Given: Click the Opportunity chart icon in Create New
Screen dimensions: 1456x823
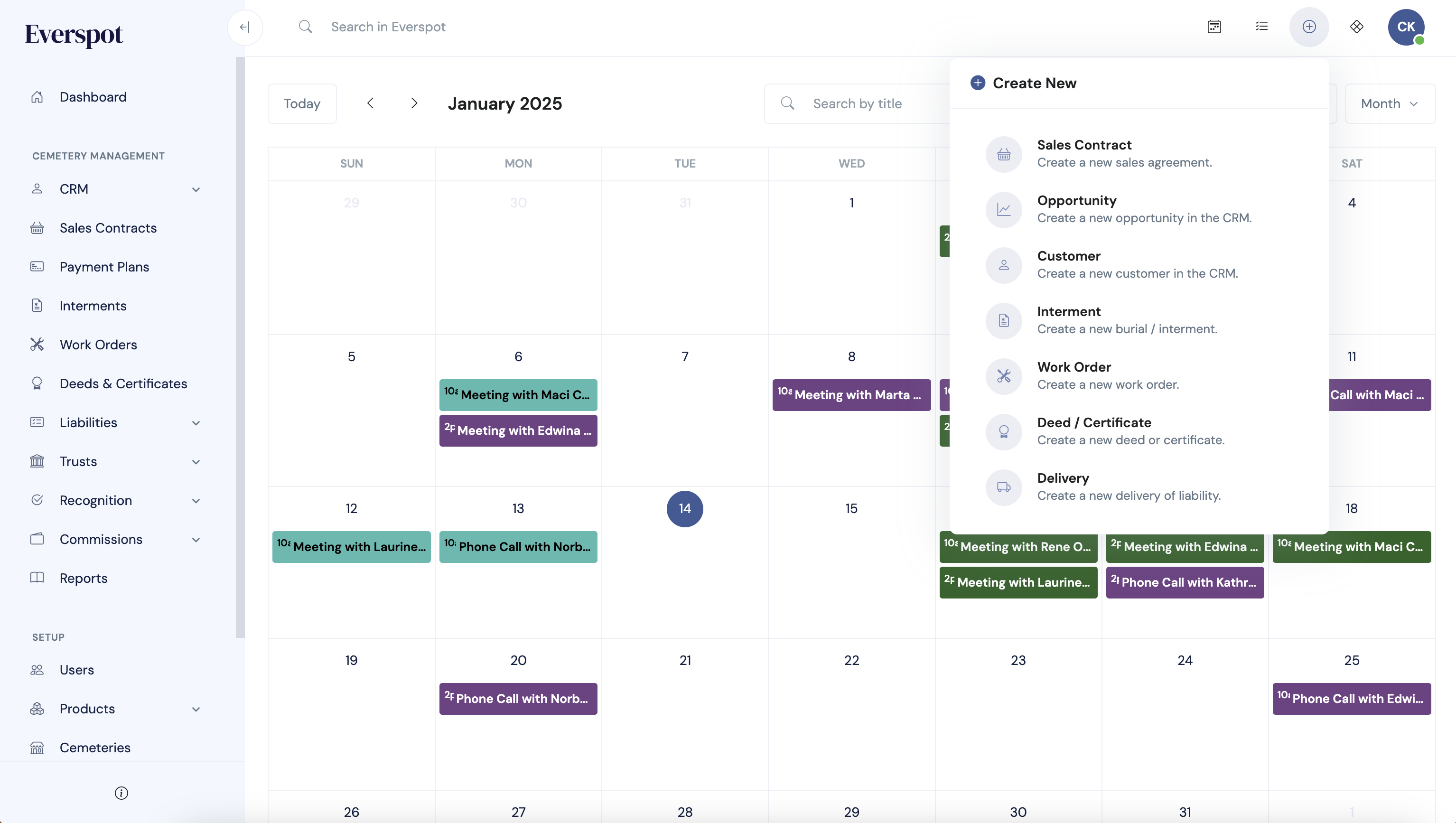Looking at the screenshot, I should tap(1004, 209).
